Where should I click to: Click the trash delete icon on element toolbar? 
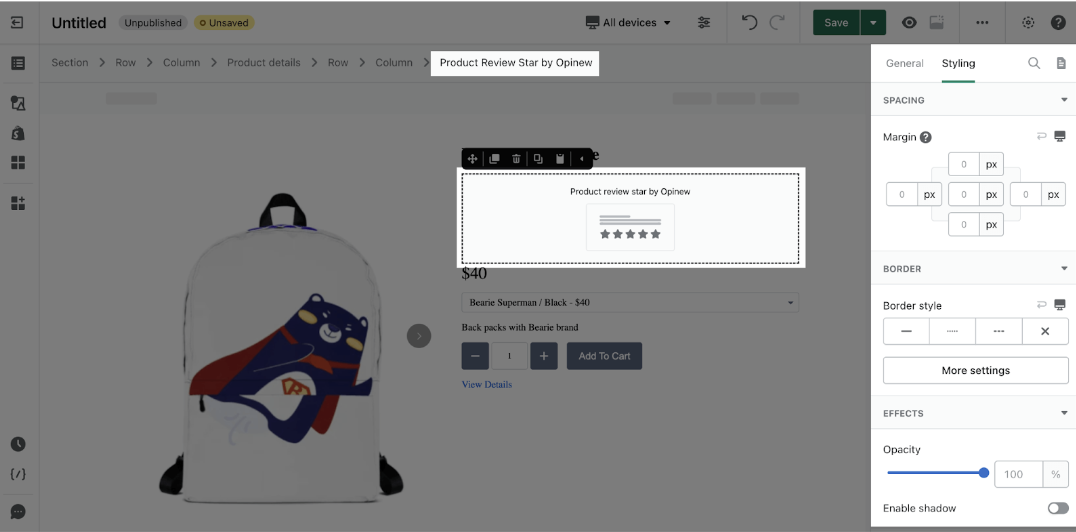click(x=516, y=159)
